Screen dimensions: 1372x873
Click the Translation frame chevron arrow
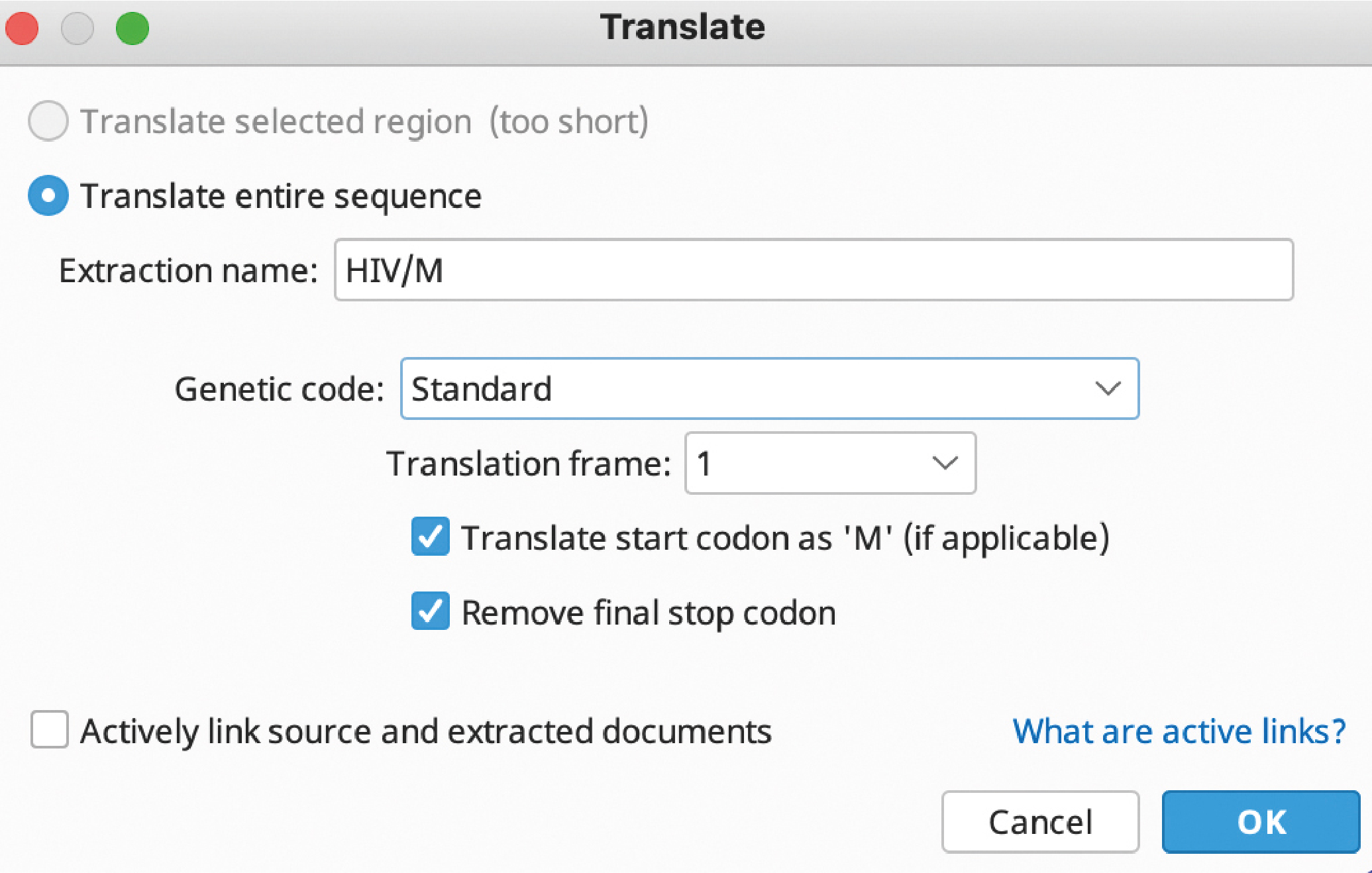[945, 463]
